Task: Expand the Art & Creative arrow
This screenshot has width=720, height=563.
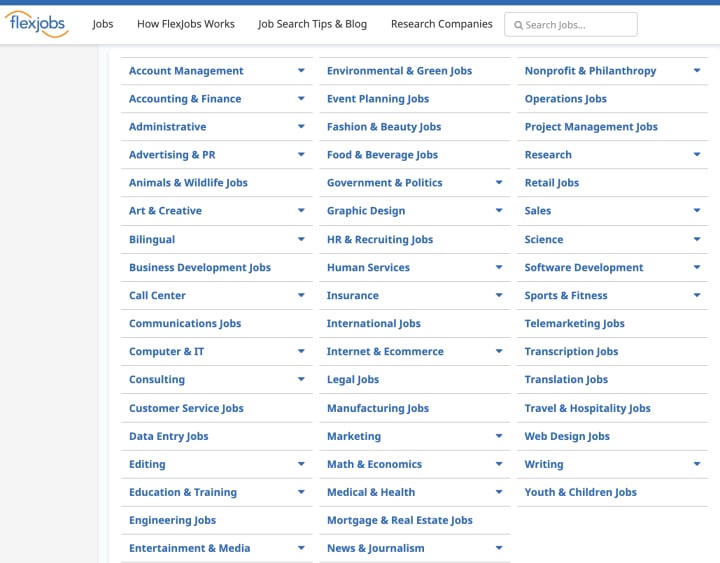Action: pos(301,211)
